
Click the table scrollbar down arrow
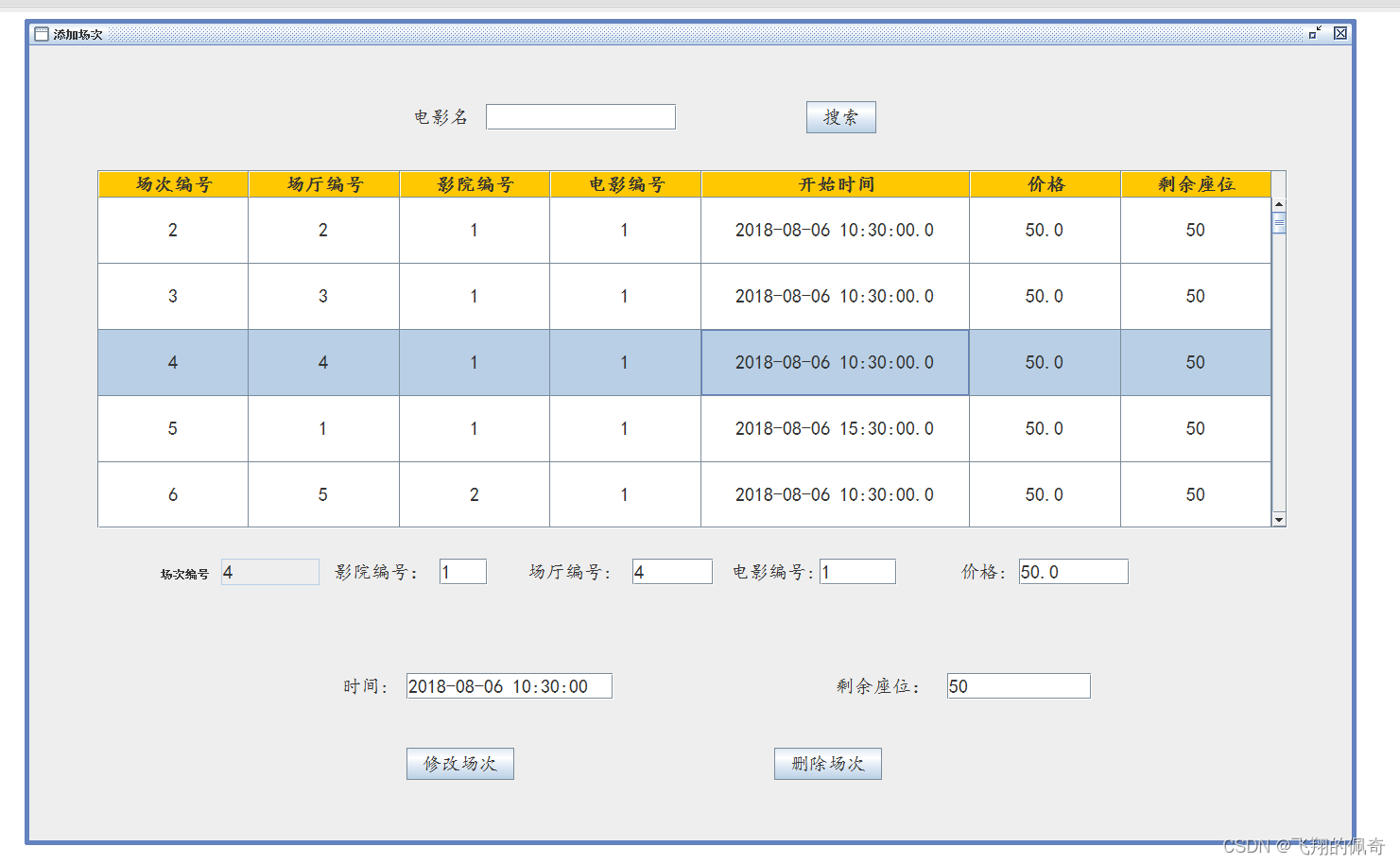pyautogui.click(x=1279, y=519)
